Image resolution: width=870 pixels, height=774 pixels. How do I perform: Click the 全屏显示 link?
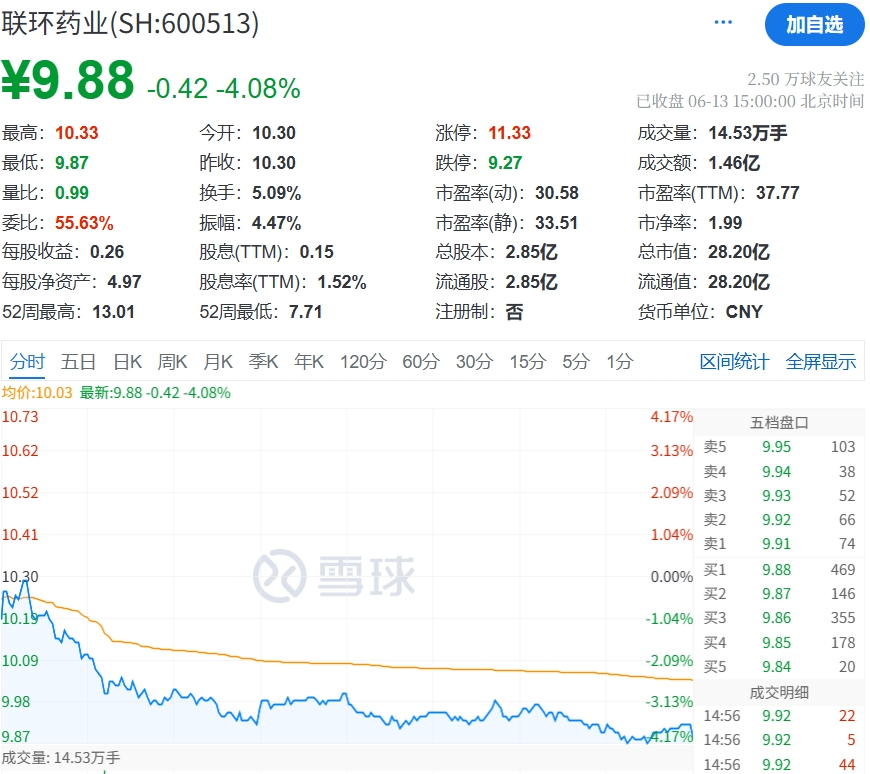tap(821, 362)
